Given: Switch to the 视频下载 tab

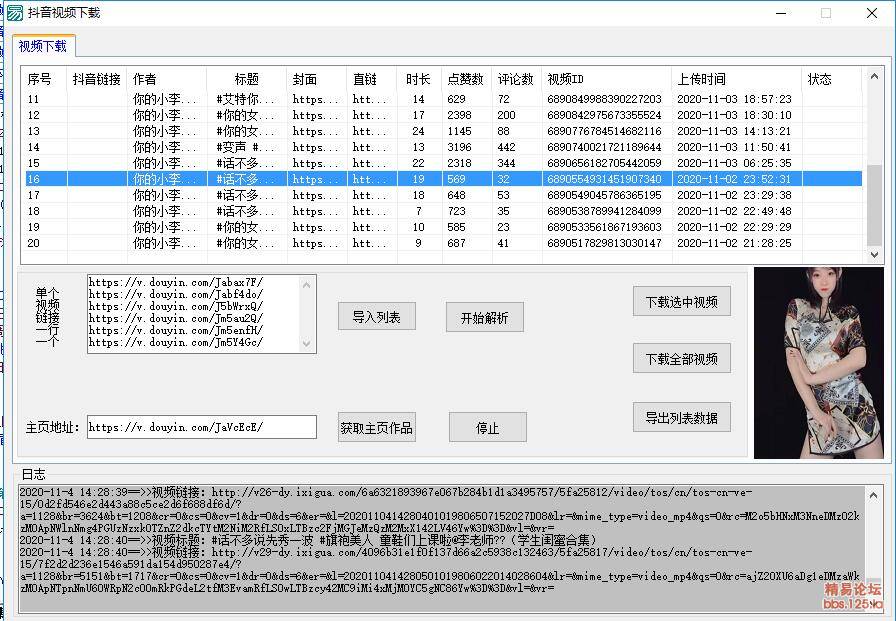Looking at the screenshot, I should pos(43,46).
